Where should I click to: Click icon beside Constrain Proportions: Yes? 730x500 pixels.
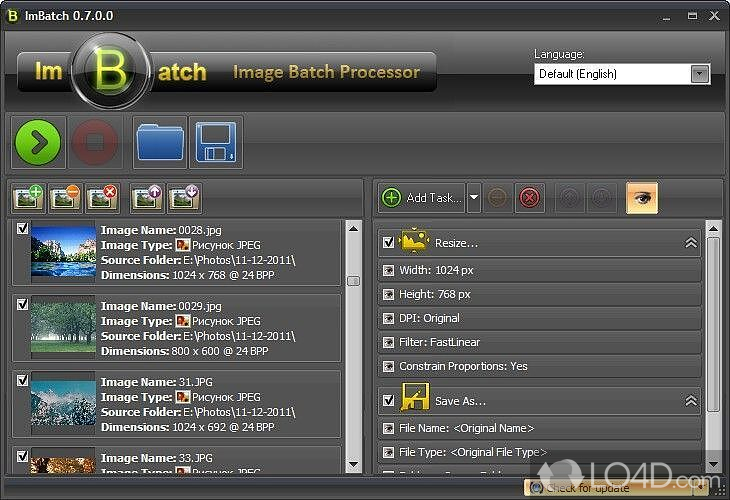pos(388,366)
